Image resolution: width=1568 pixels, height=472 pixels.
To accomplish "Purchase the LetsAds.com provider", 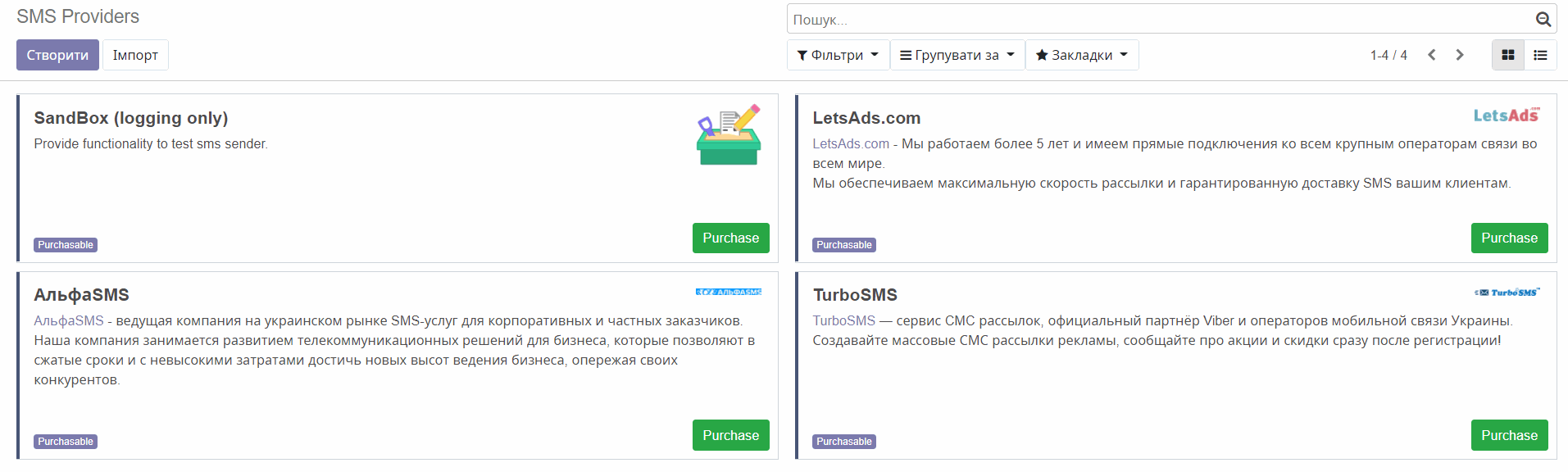I will click(1509, 238).
